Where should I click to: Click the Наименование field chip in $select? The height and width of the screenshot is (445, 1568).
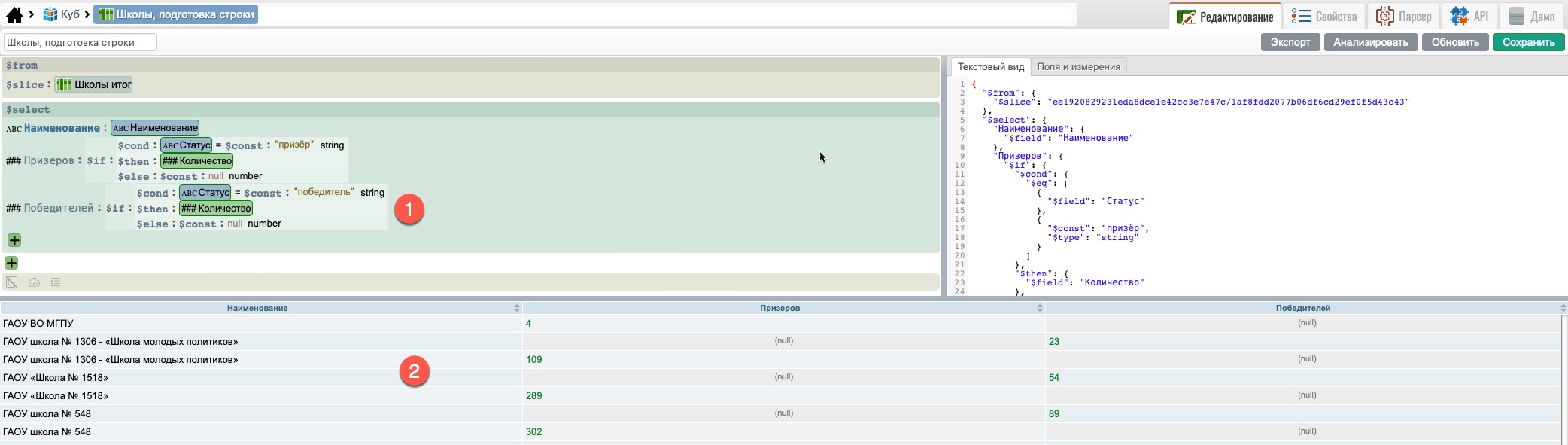(155, 128)
